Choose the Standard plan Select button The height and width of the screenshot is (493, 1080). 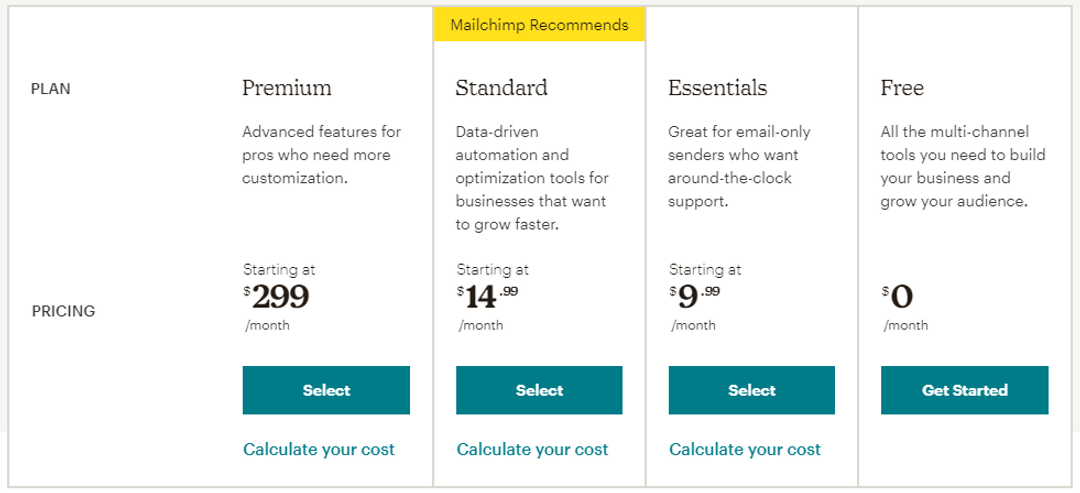pos(539,390)
